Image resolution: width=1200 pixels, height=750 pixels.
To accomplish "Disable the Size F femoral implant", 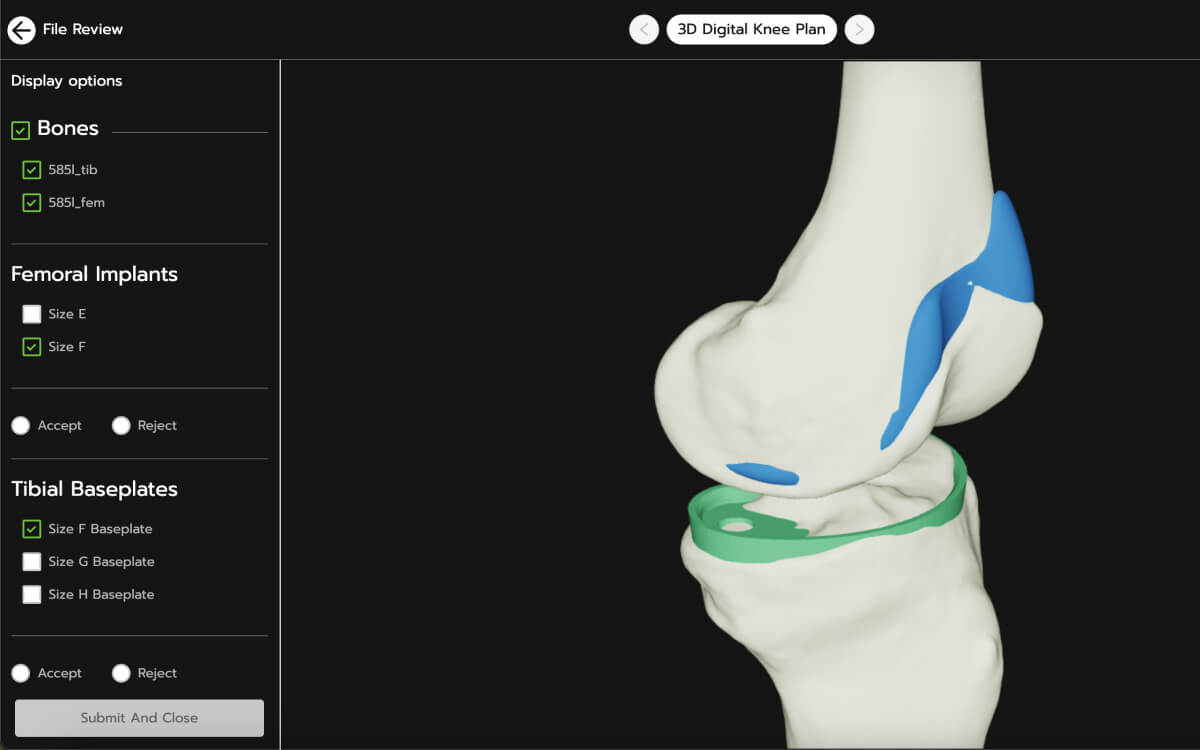I will 32,347.
